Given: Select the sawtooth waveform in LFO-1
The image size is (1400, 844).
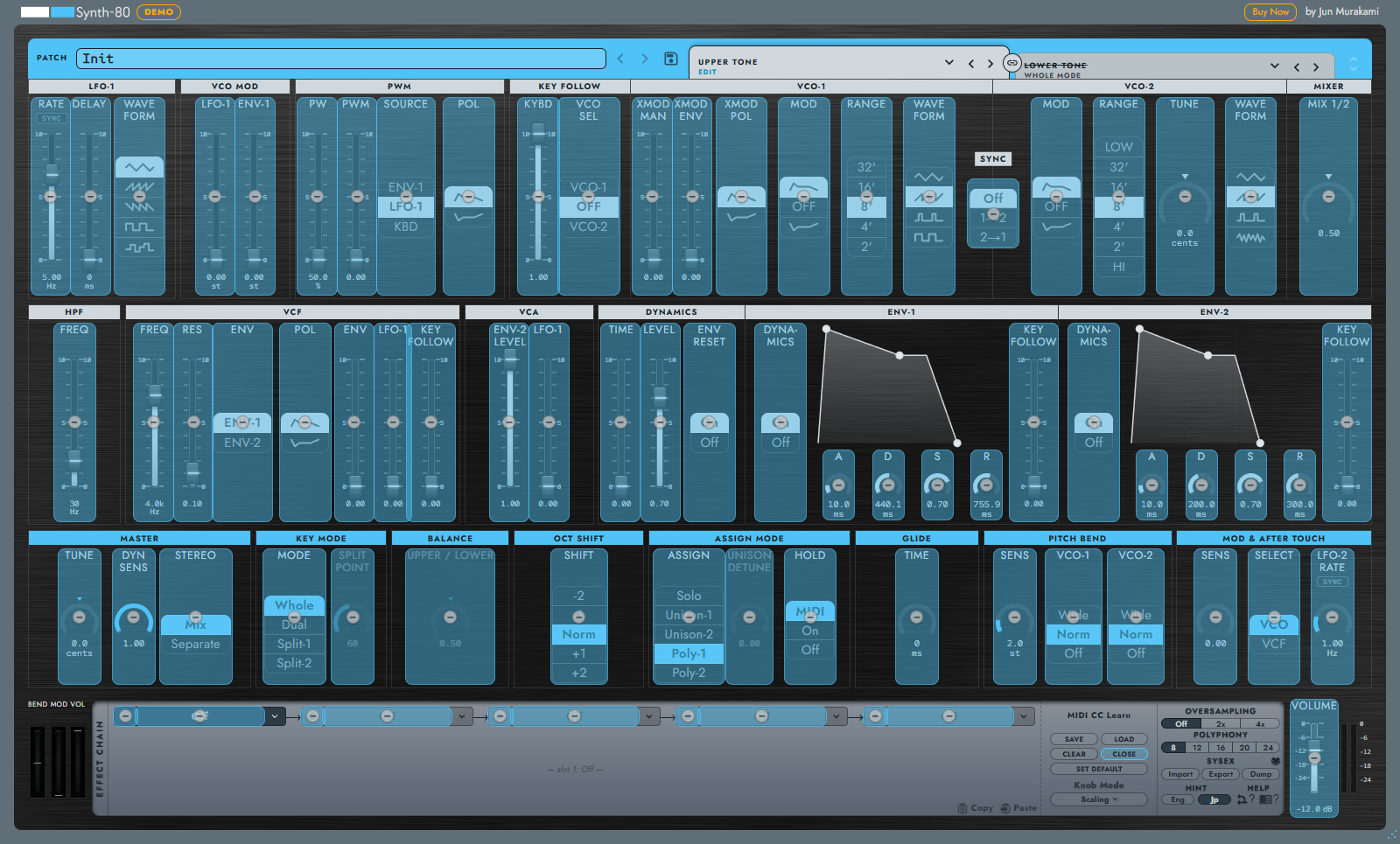Looking at the screenshot, I should click(x=139, y=186).
